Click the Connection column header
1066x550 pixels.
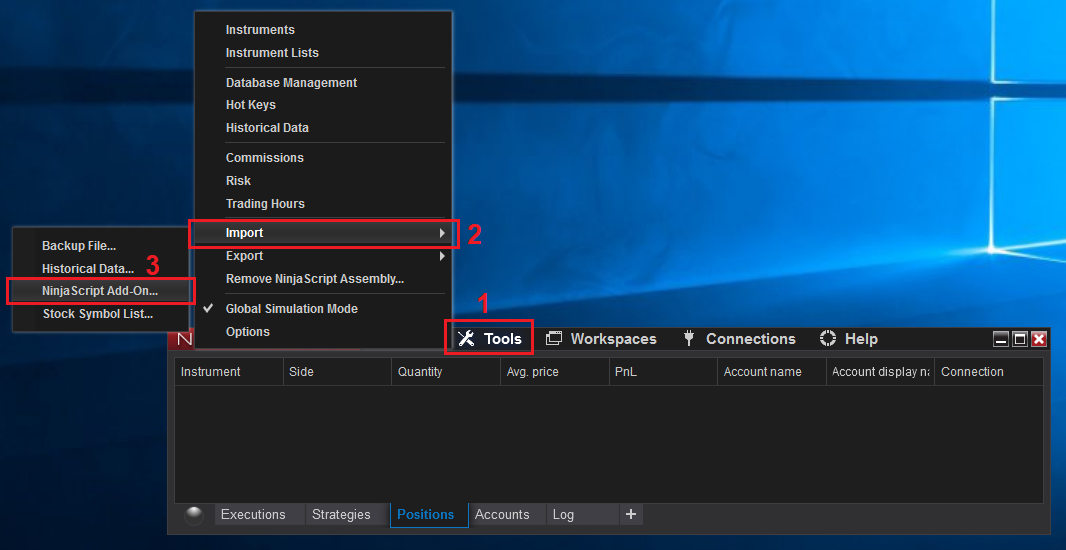989,372
